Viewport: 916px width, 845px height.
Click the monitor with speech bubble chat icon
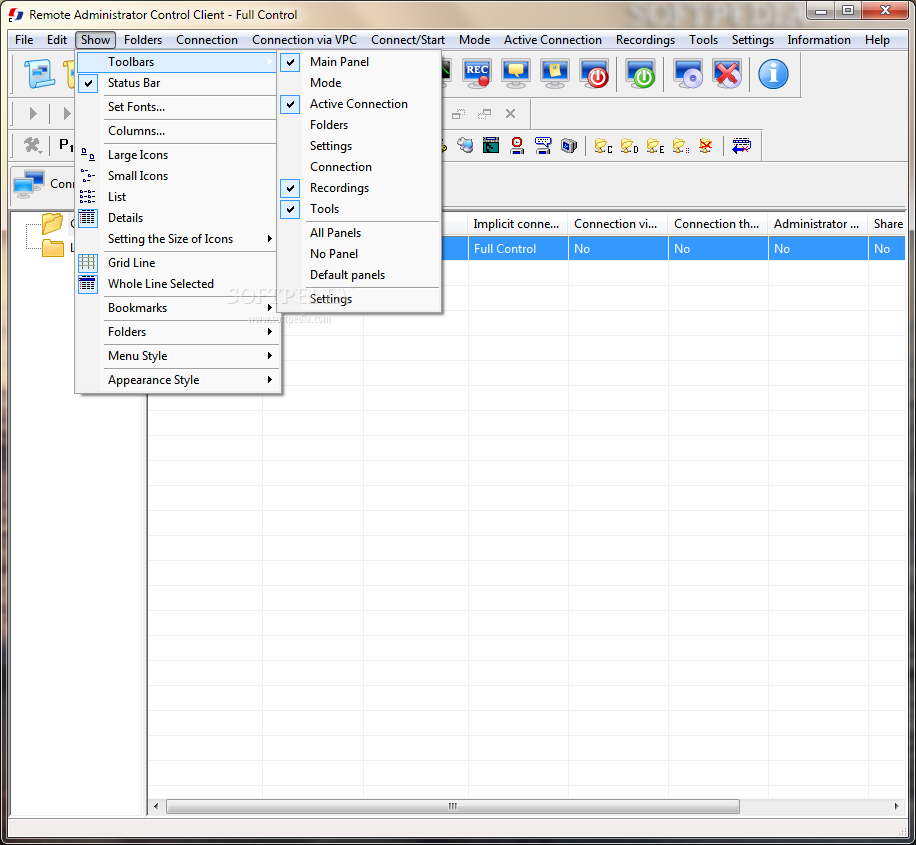pos(516,74)
